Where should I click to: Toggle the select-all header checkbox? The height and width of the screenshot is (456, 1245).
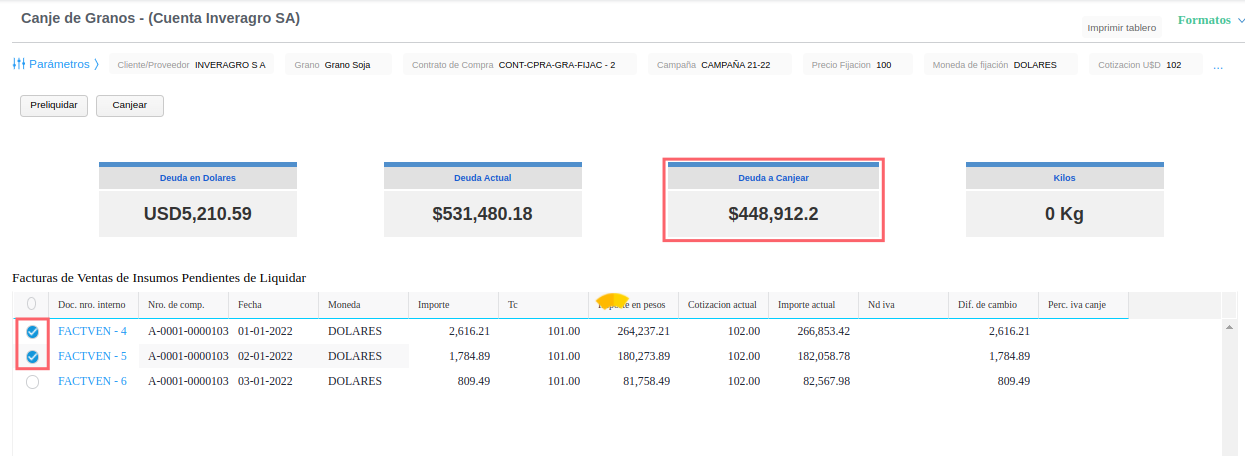pyautogui.click(x=32, y=304)
